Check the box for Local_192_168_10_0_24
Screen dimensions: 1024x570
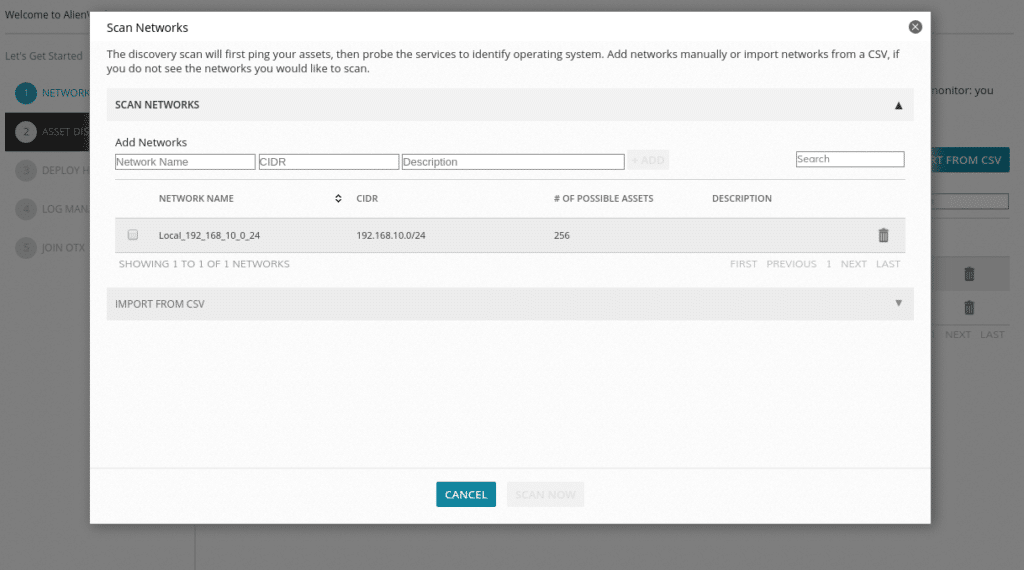[x=133, y=235]
